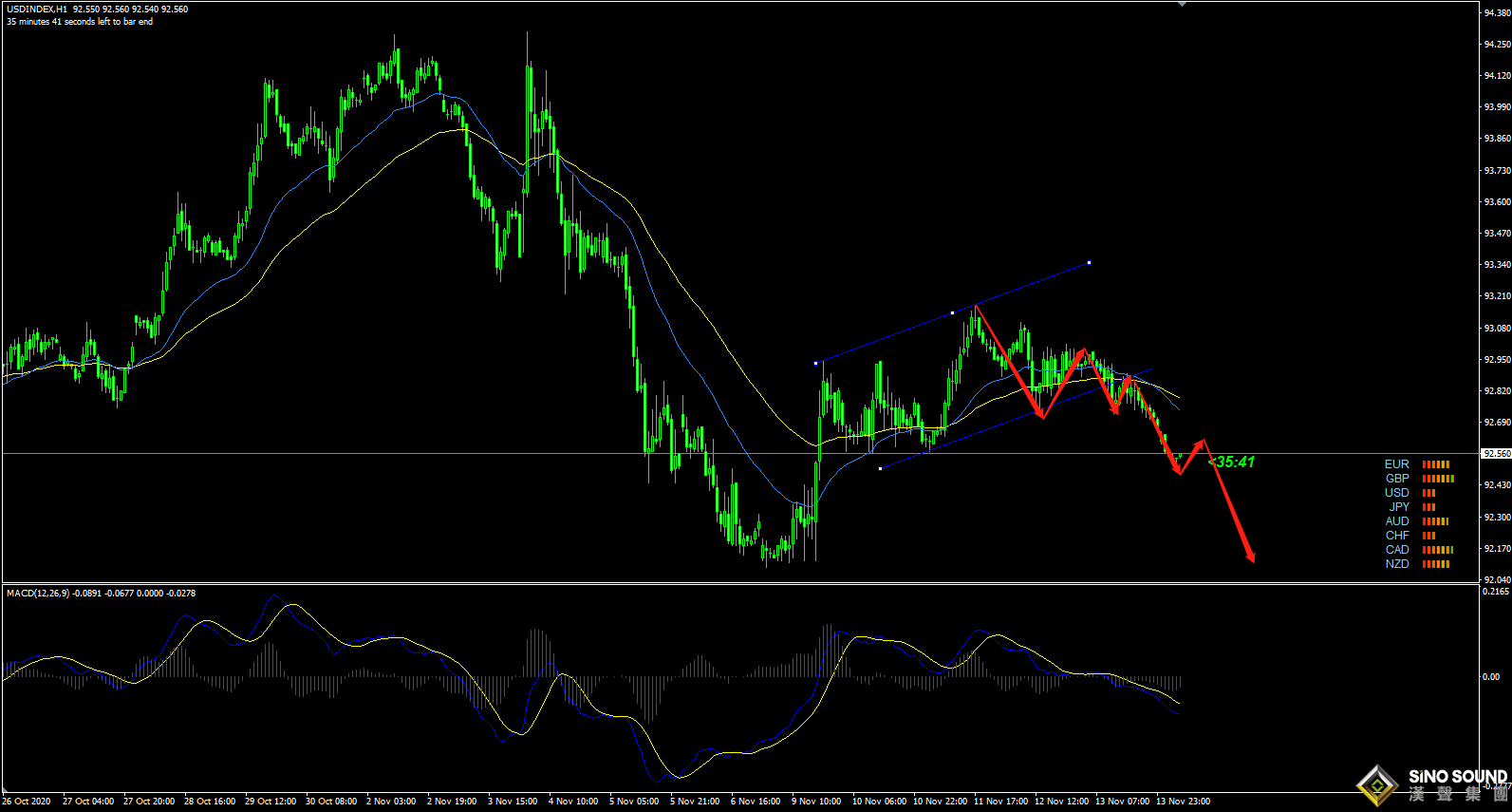Click the Sino Sound diamond logo
Image resolution: width=1512 pixels, height=812 pixels.
coord(1377,784)
